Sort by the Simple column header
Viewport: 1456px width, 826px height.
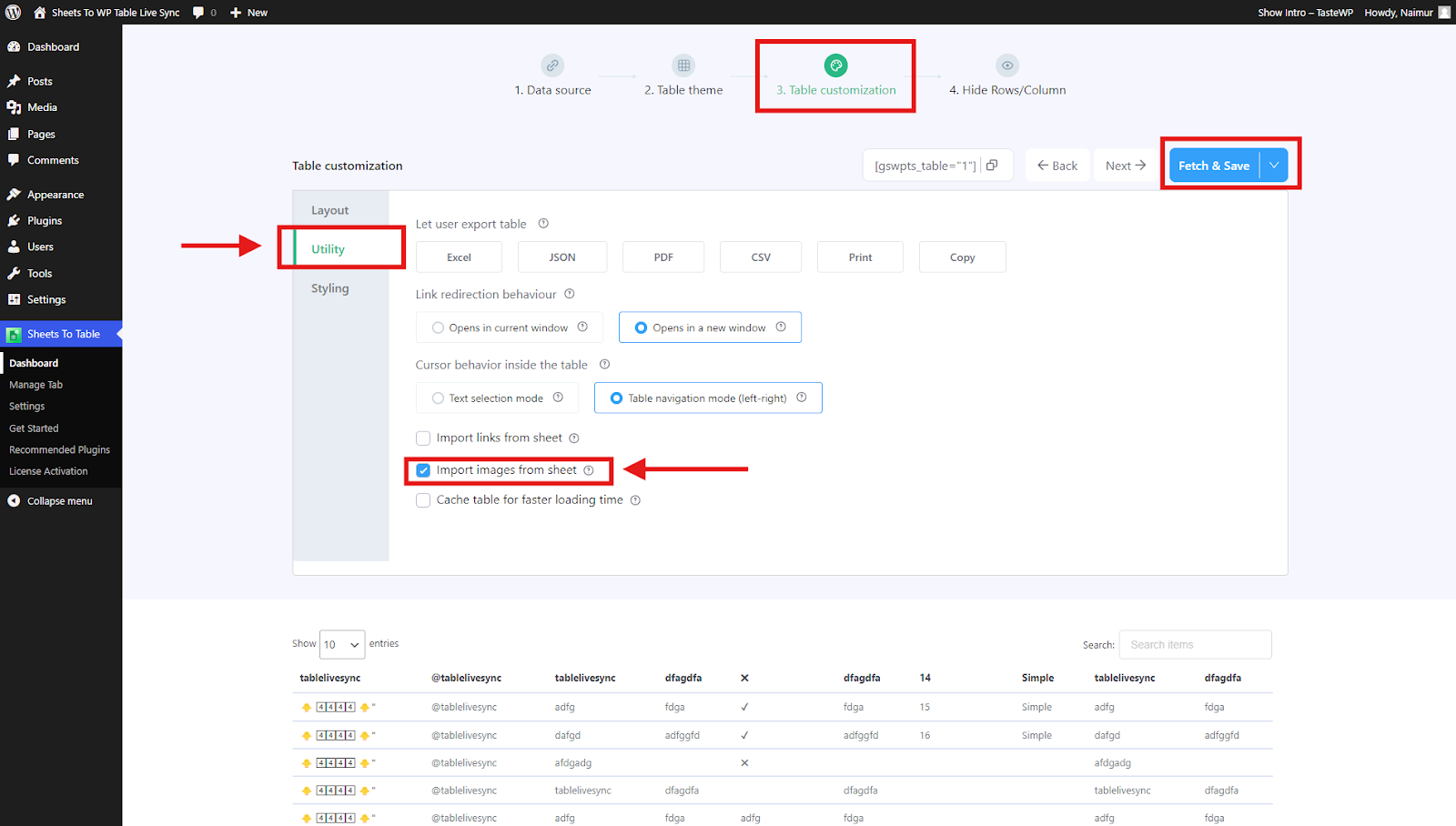point(1037,678)
